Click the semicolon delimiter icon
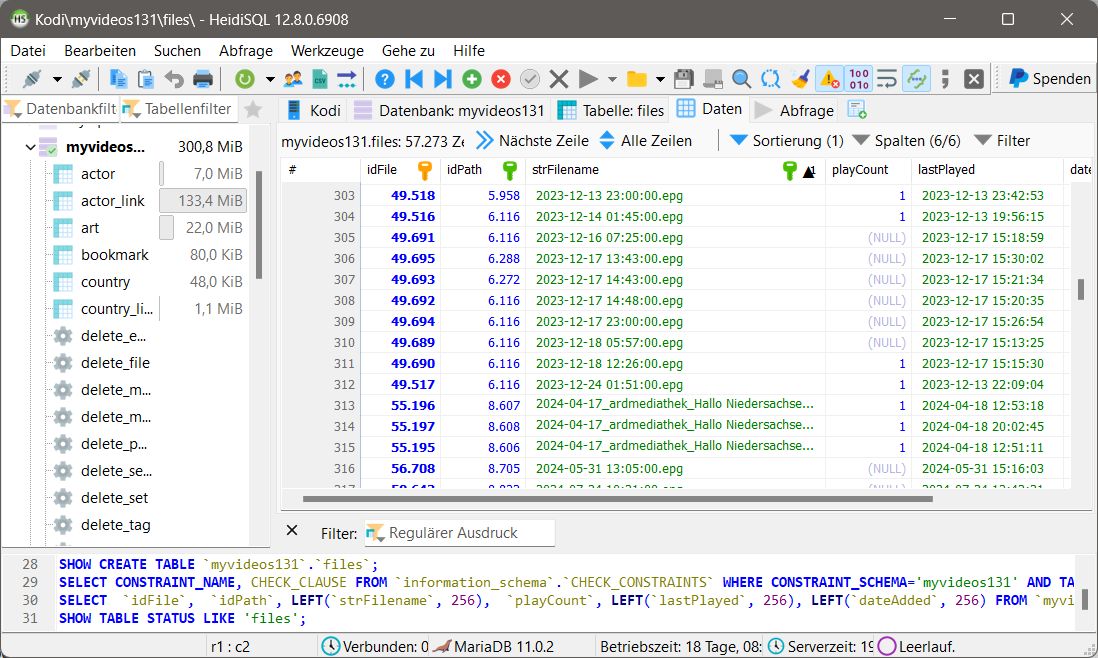The height and width of the screenshot is (658, 1098). [x=945, y=79]
